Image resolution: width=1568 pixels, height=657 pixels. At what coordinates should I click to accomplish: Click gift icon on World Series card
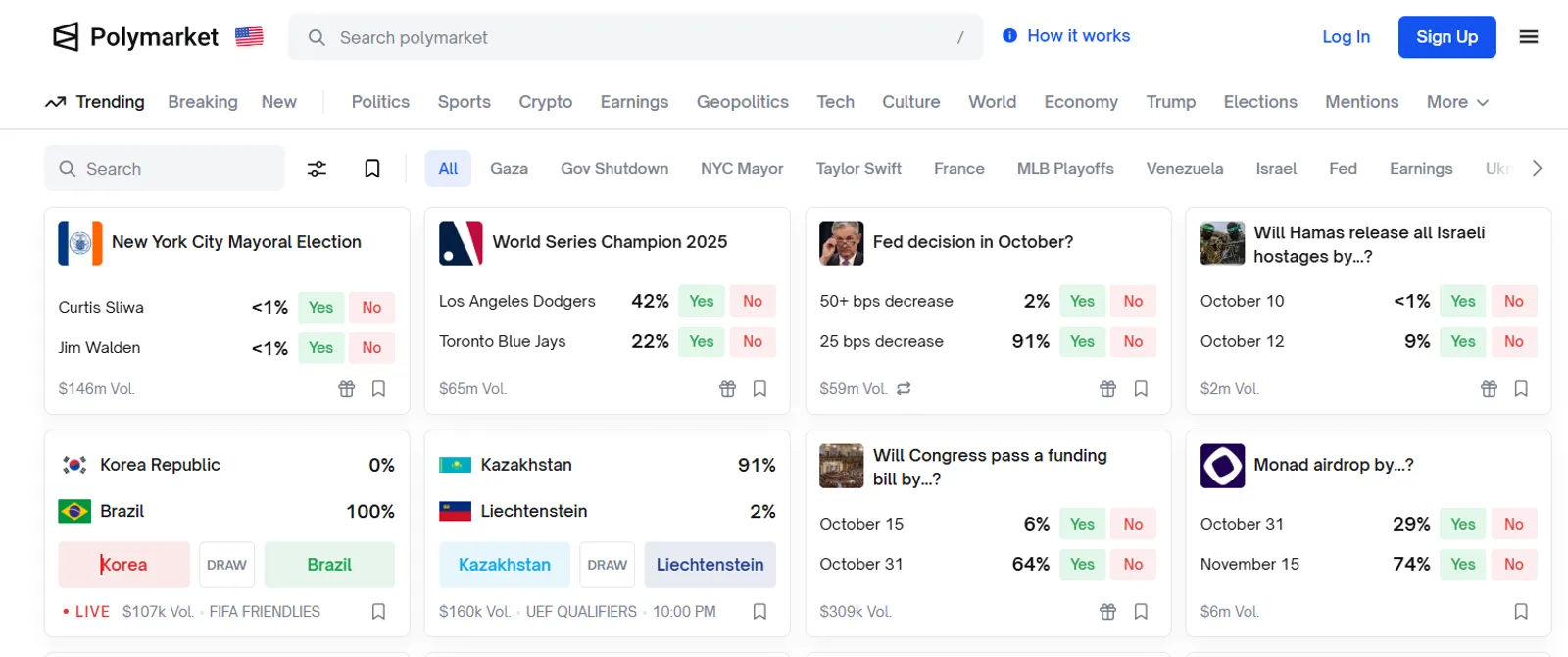(x=727, y=389)
